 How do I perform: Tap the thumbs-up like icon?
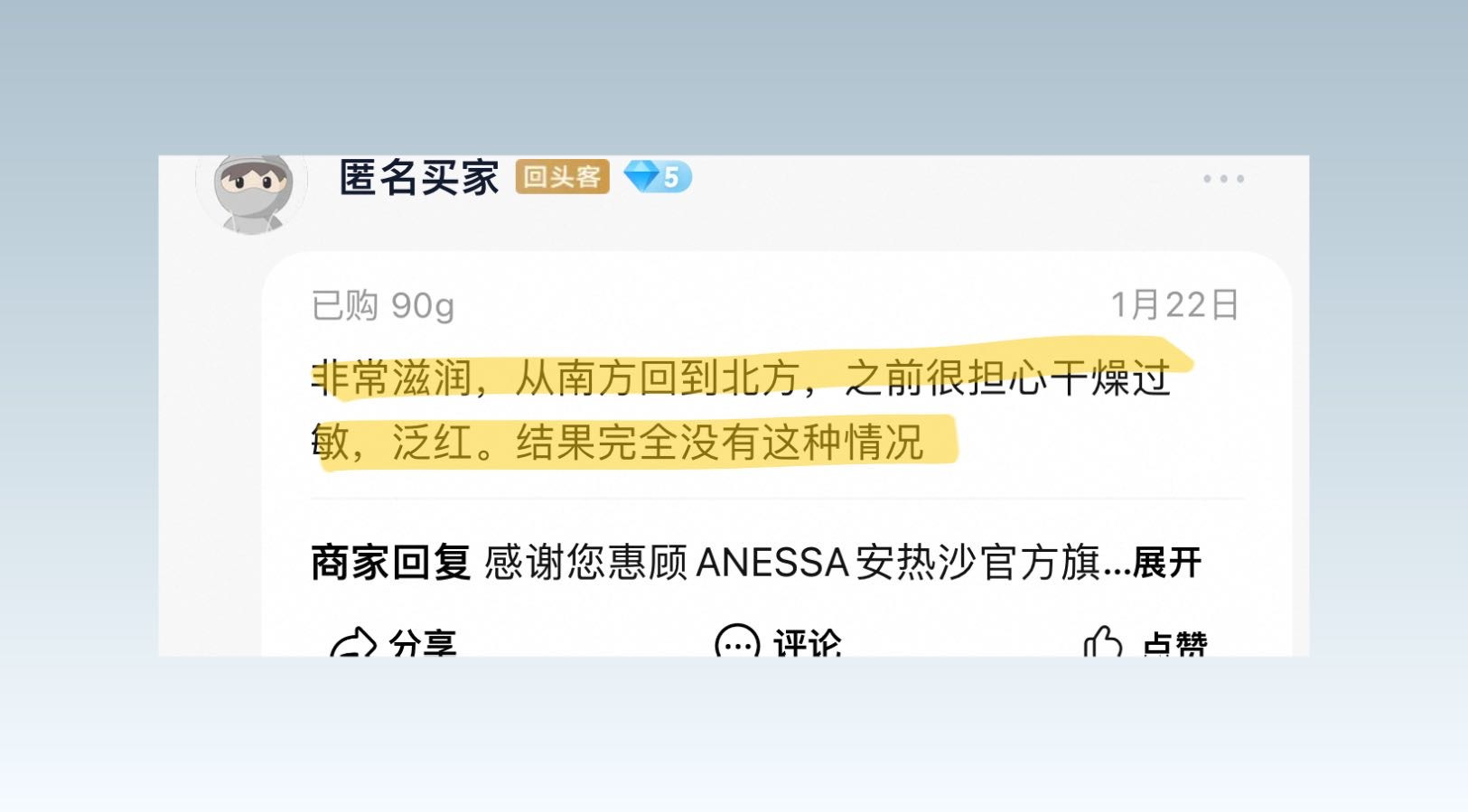pos(1103,643)
